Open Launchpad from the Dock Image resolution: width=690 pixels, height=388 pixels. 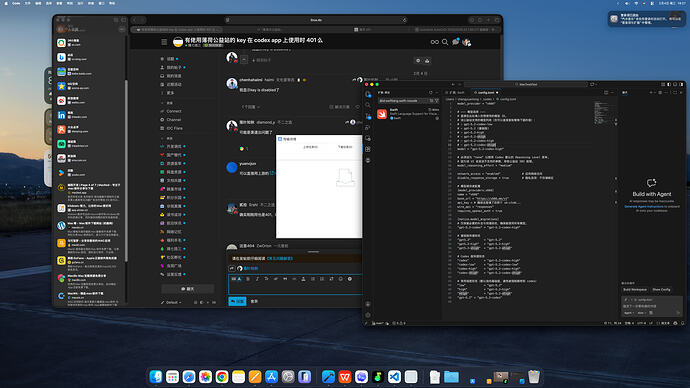[172, 377]
